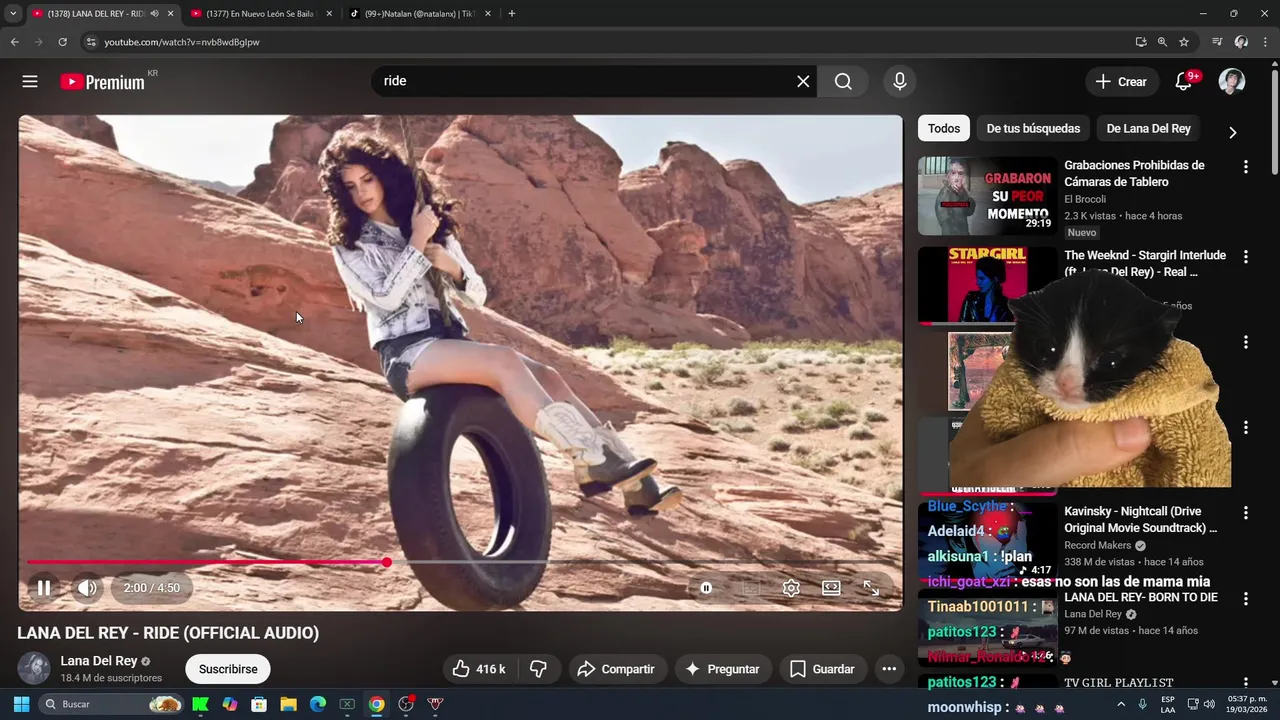Open YouTube account avatar menu
Viewport: 1280px width, 720px height.
click(x=1232, y=81)
